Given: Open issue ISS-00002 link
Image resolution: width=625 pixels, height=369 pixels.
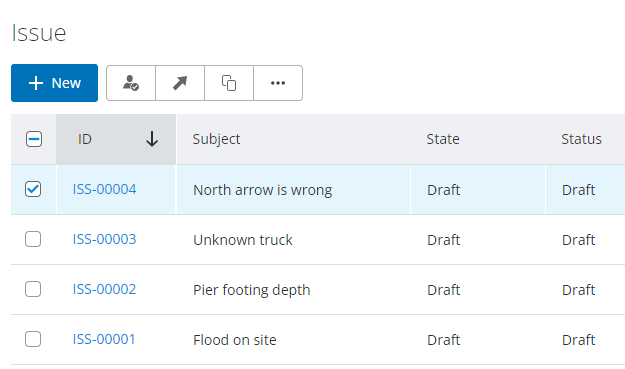Looking at the screenshot, I should [x=104, y=289].
